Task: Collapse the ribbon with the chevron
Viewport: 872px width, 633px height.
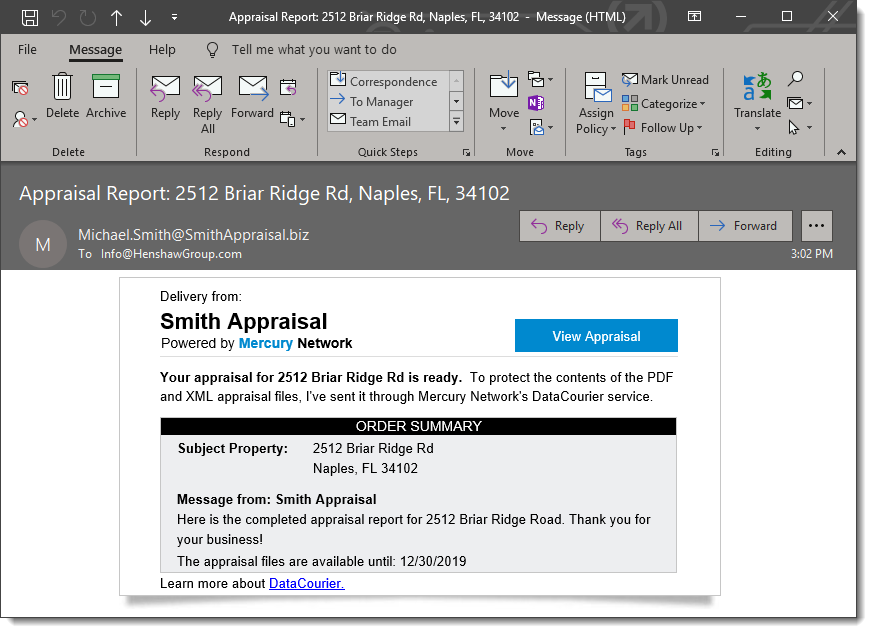Action: [841, 152]
